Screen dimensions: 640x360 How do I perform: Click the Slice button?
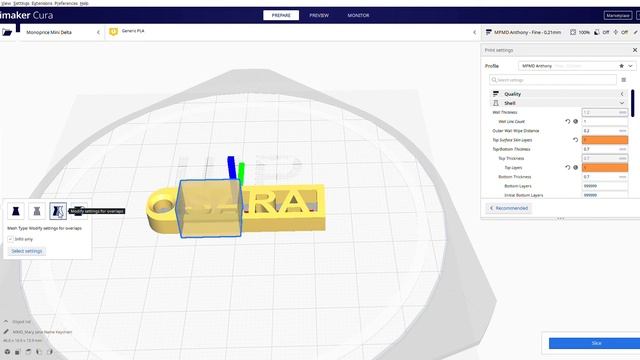[594, 343]
